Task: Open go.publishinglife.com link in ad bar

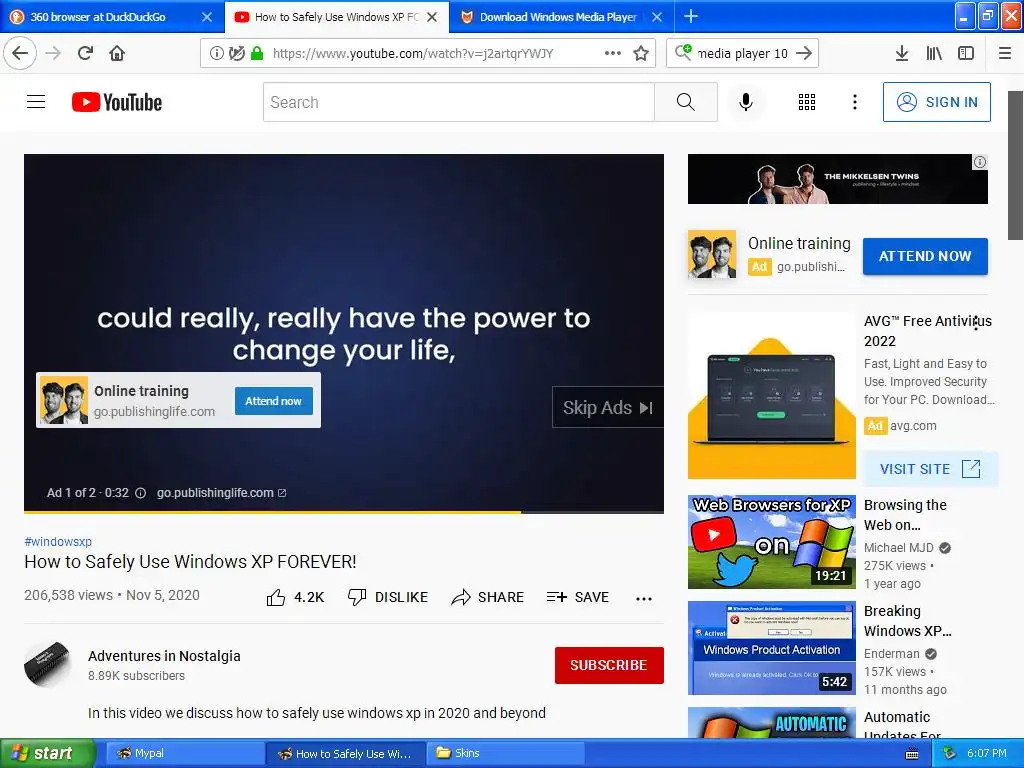Action: (x=221, y=493)
